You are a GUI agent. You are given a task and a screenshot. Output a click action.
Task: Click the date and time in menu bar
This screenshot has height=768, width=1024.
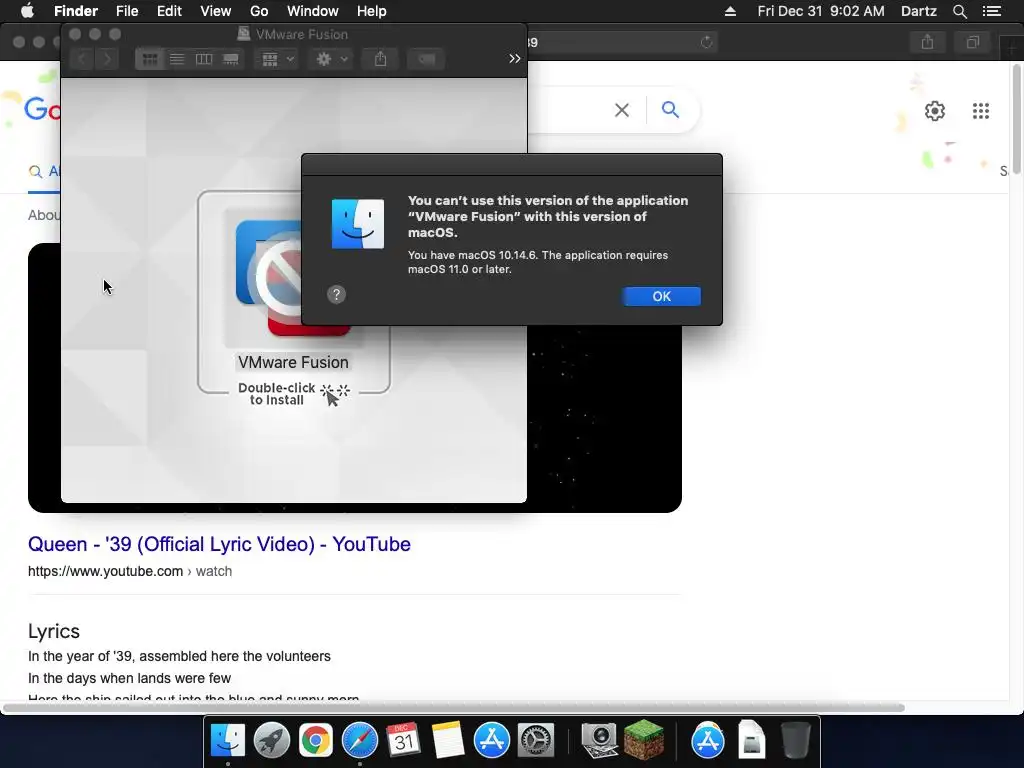point(821,11)
